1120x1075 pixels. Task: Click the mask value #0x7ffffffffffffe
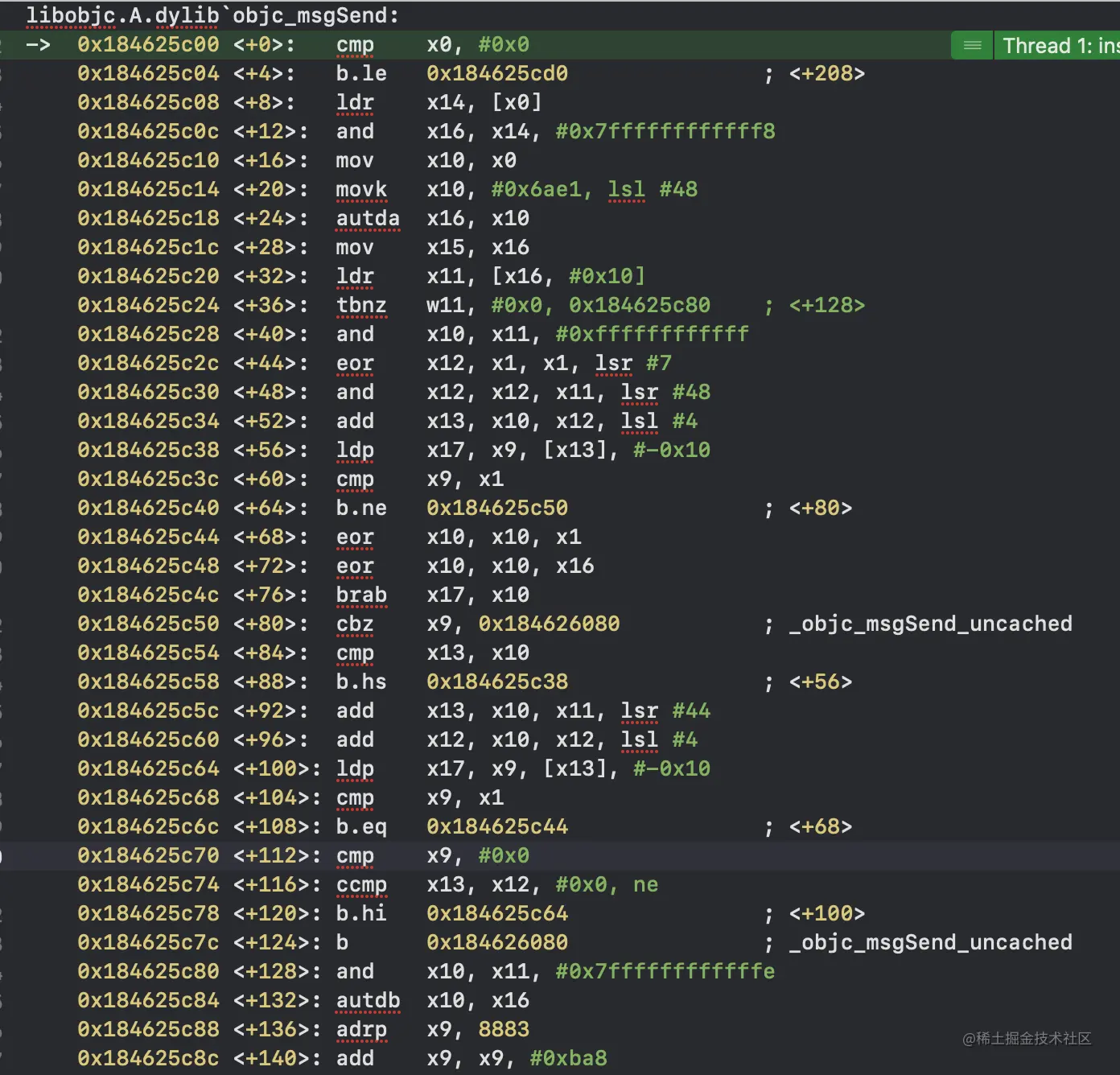click(665, 972)
